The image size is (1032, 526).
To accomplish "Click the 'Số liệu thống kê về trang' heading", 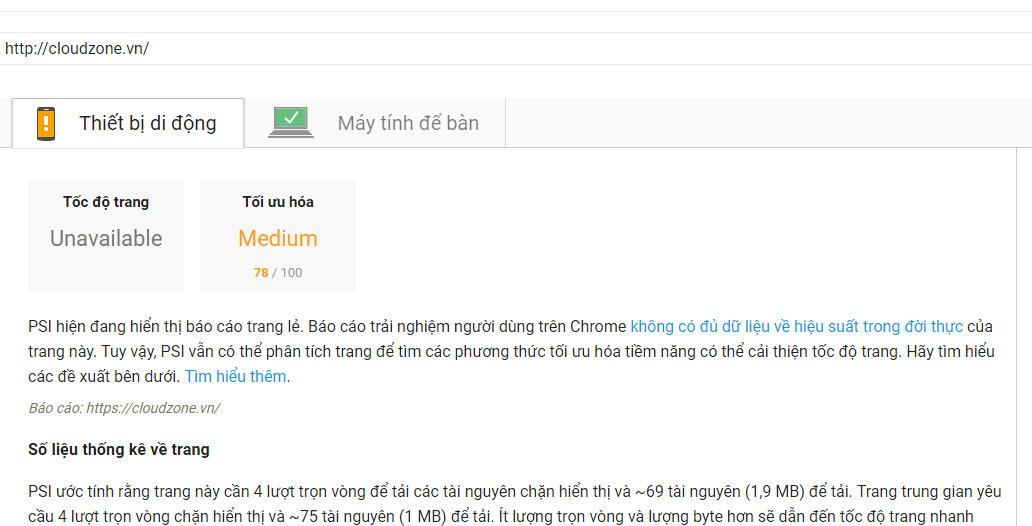I will pos(119,450).
